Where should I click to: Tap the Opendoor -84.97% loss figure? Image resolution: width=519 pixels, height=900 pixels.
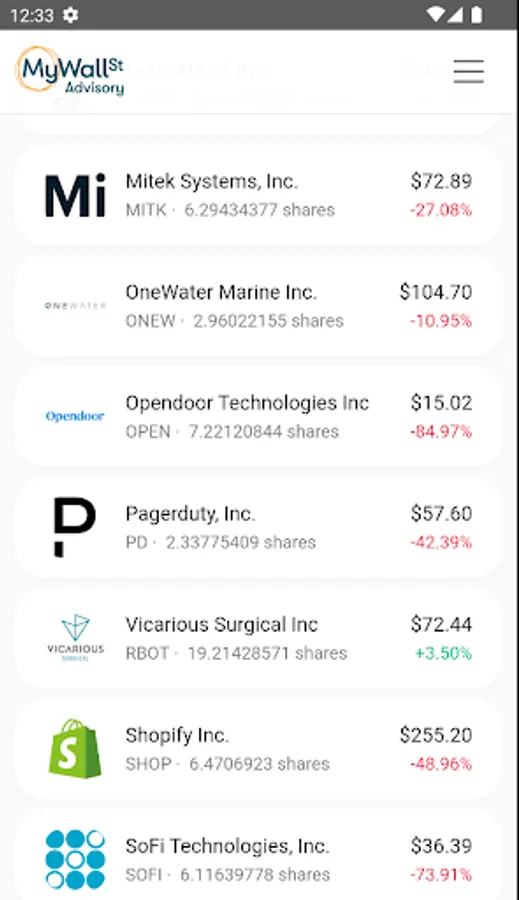click(441, 432)
